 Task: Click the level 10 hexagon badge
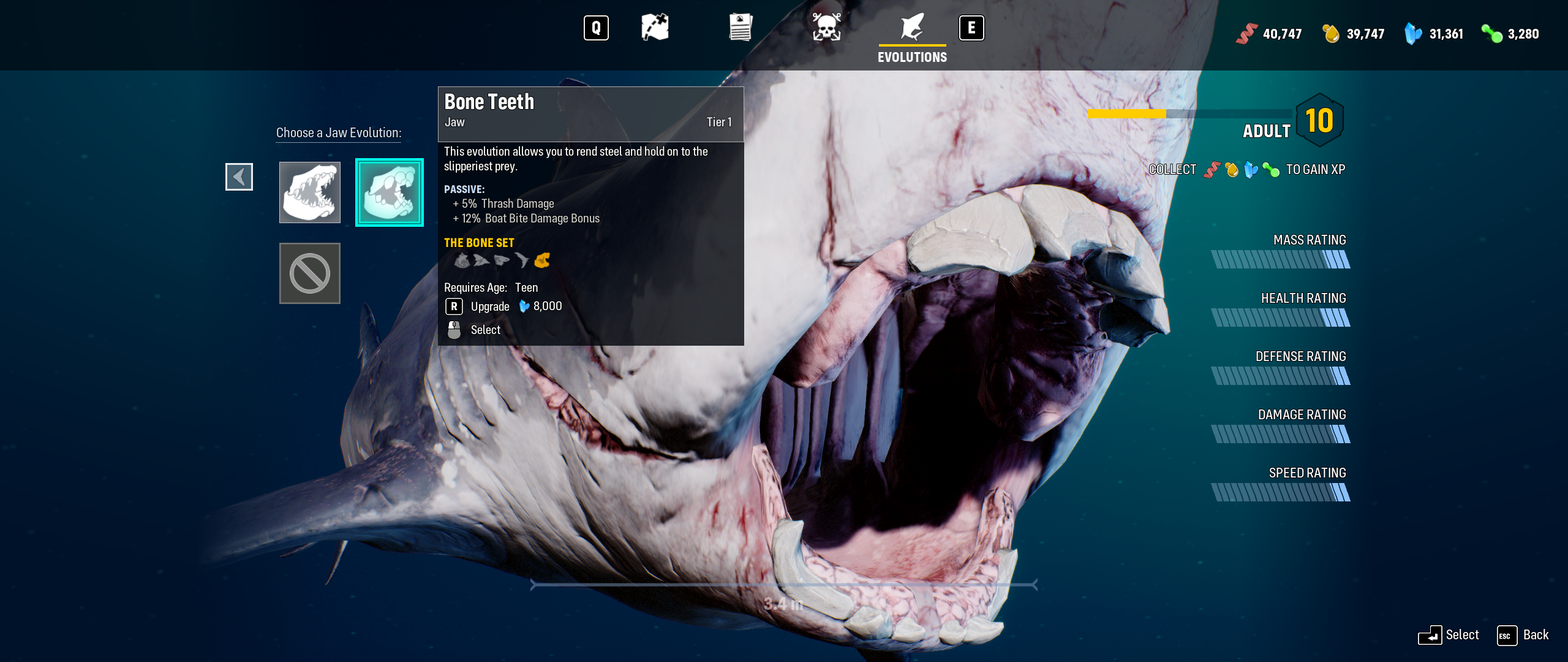pos(1319,120)
